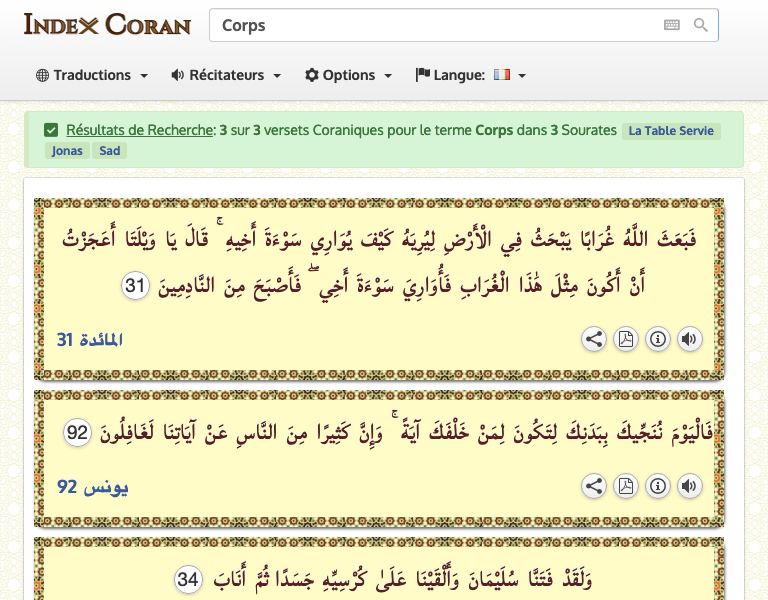The width and height of the screenshot is (768, 600).
Task: Listen to Yunus verse 92 audio
Action: (689, 487)
